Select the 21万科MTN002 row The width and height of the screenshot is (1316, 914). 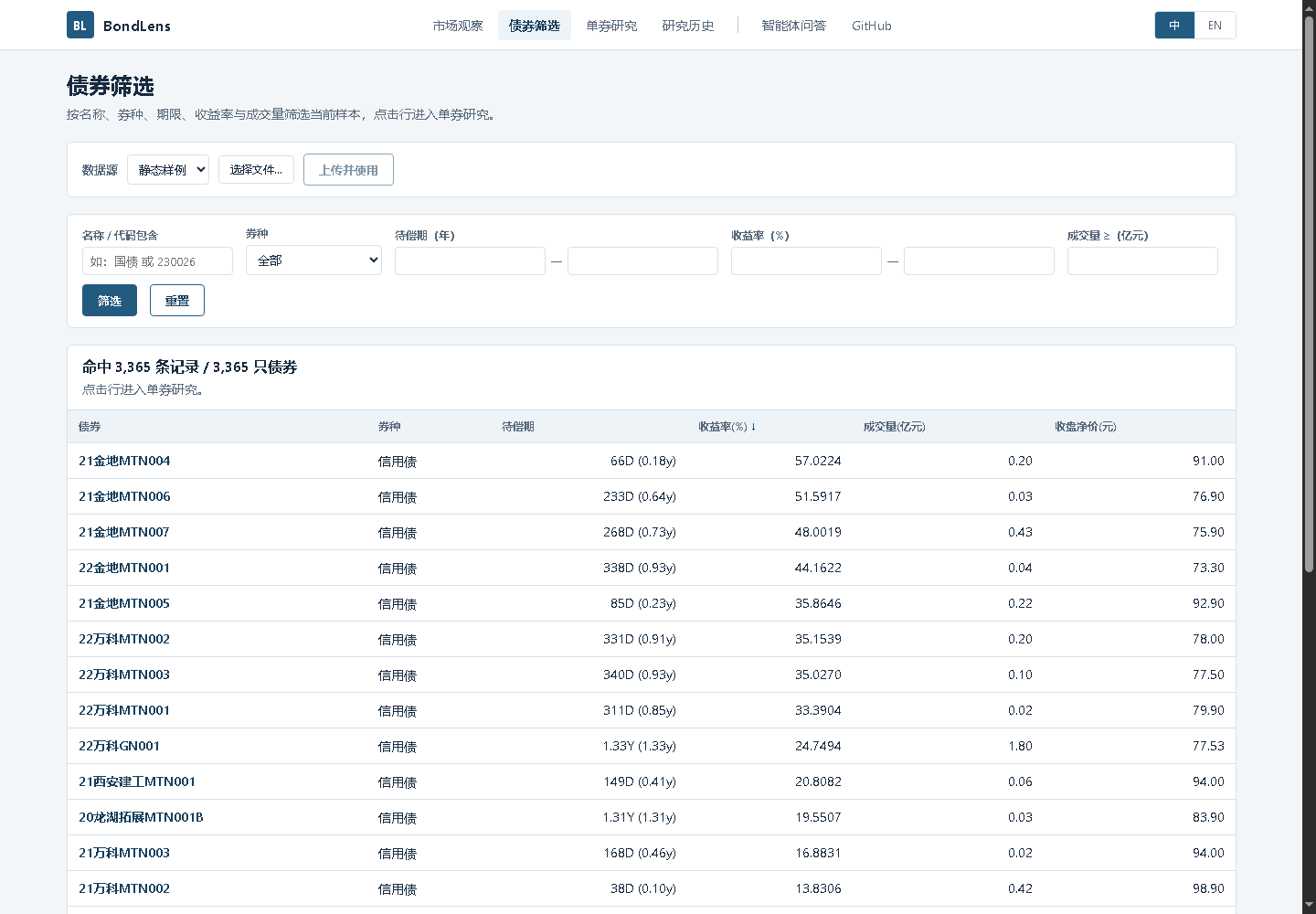(x=652, y=888)
